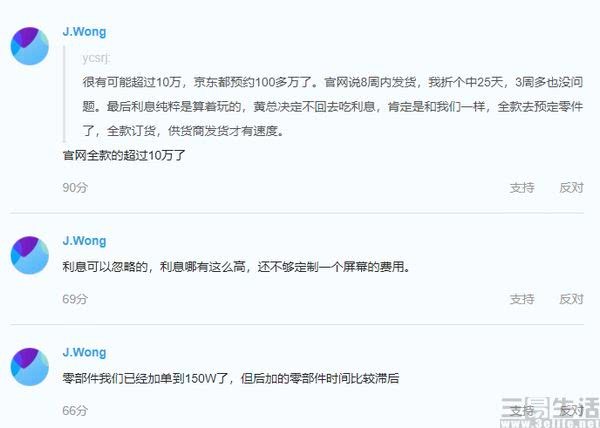Select the quoted author name ycsrj
Image resolution: width=600 pixels, height=428 pixels.
click(96, 58)
